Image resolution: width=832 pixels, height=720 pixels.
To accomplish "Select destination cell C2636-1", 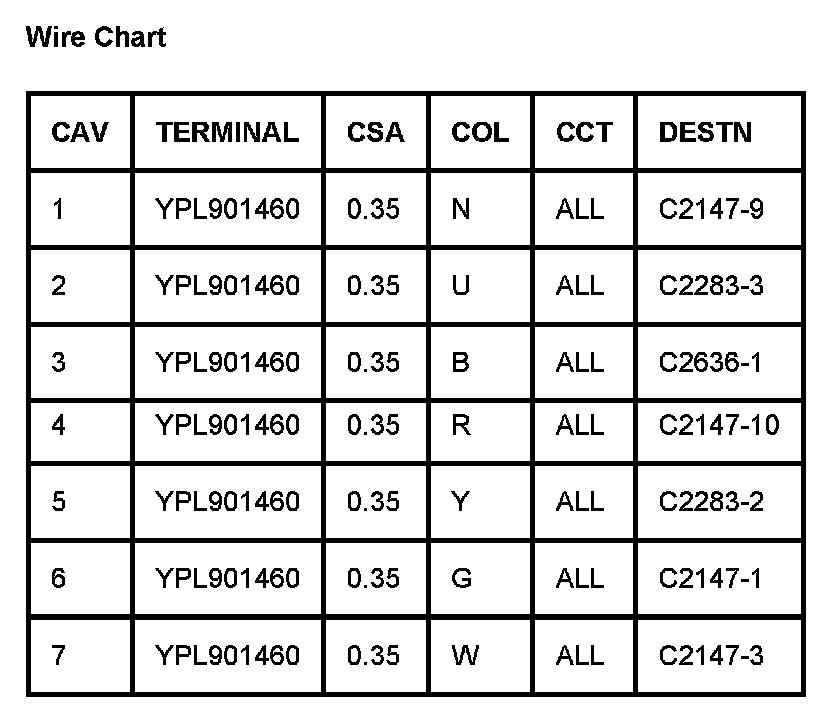I will [710, 362].
